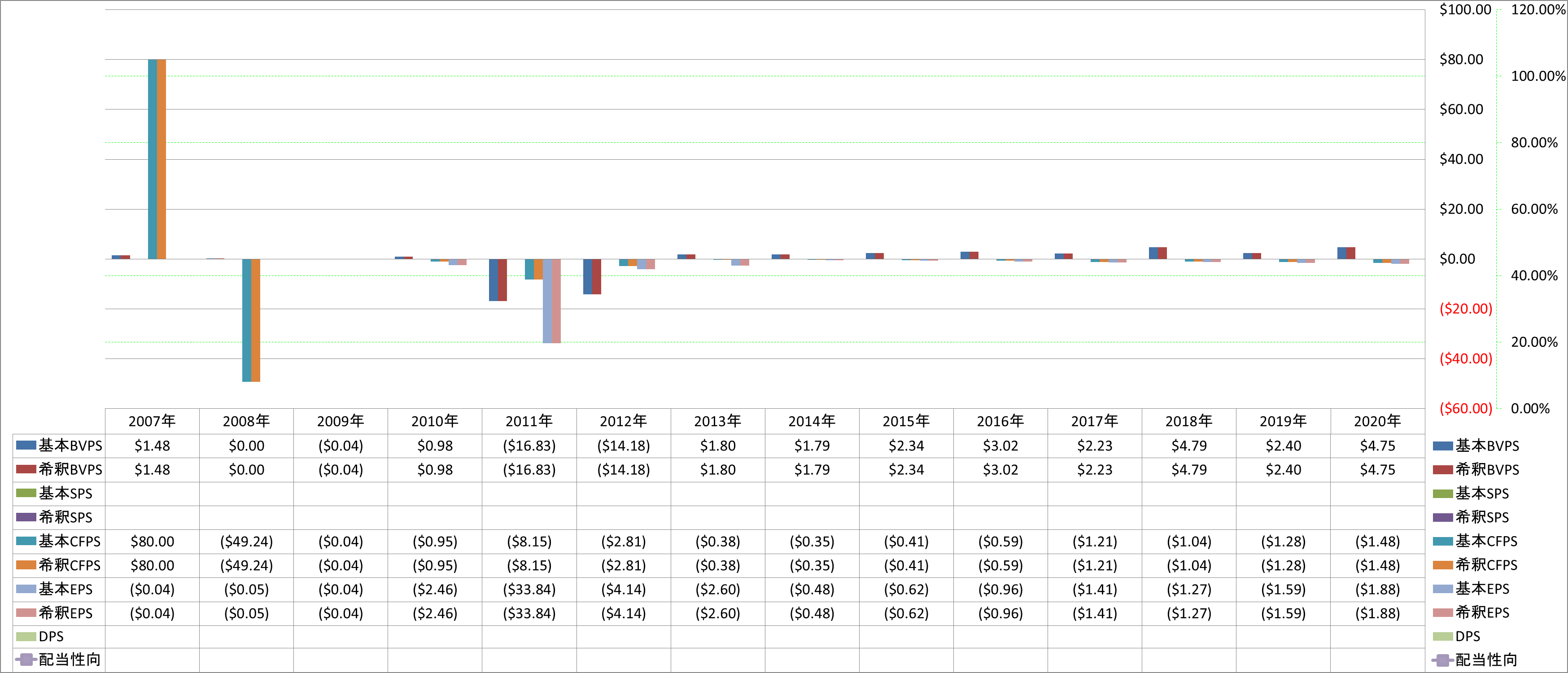
Task: Click the 基本BVPS blue swatch in the left legend
Action: (x=26, y=446)
